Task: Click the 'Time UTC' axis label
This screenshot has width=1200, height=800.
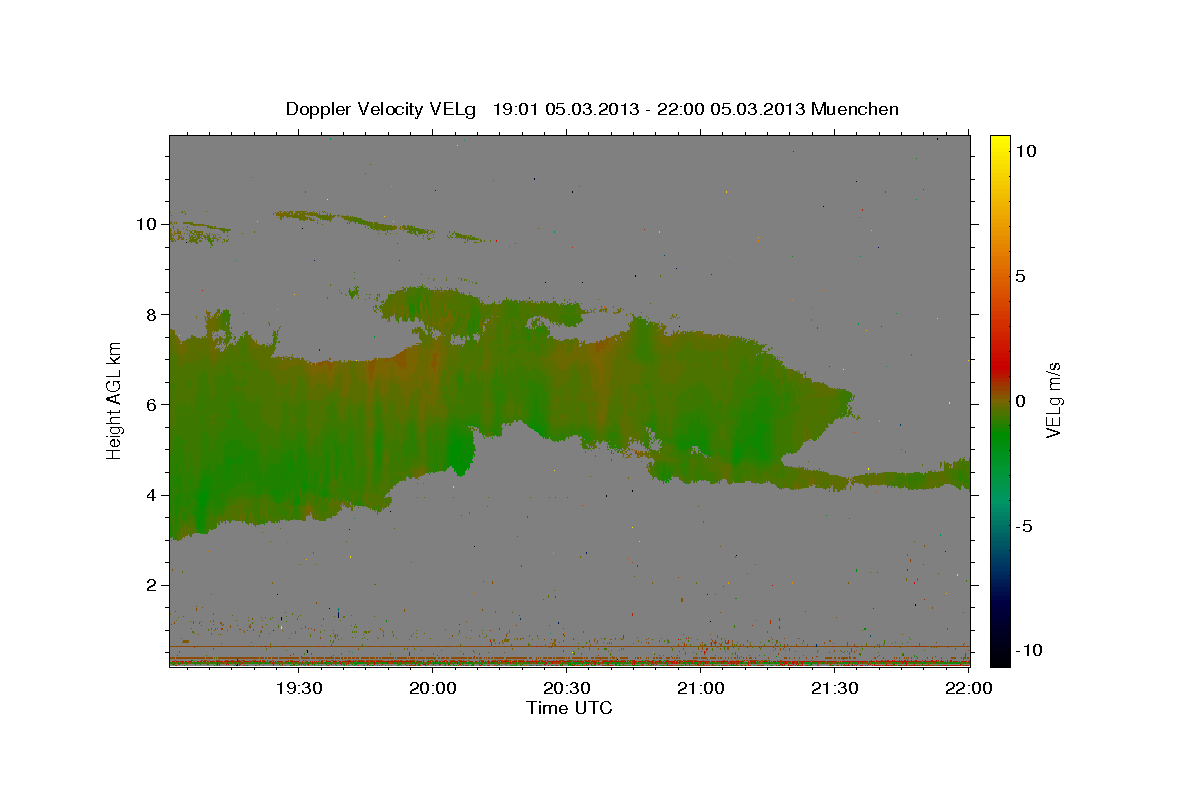Action: tap(569, 708)
